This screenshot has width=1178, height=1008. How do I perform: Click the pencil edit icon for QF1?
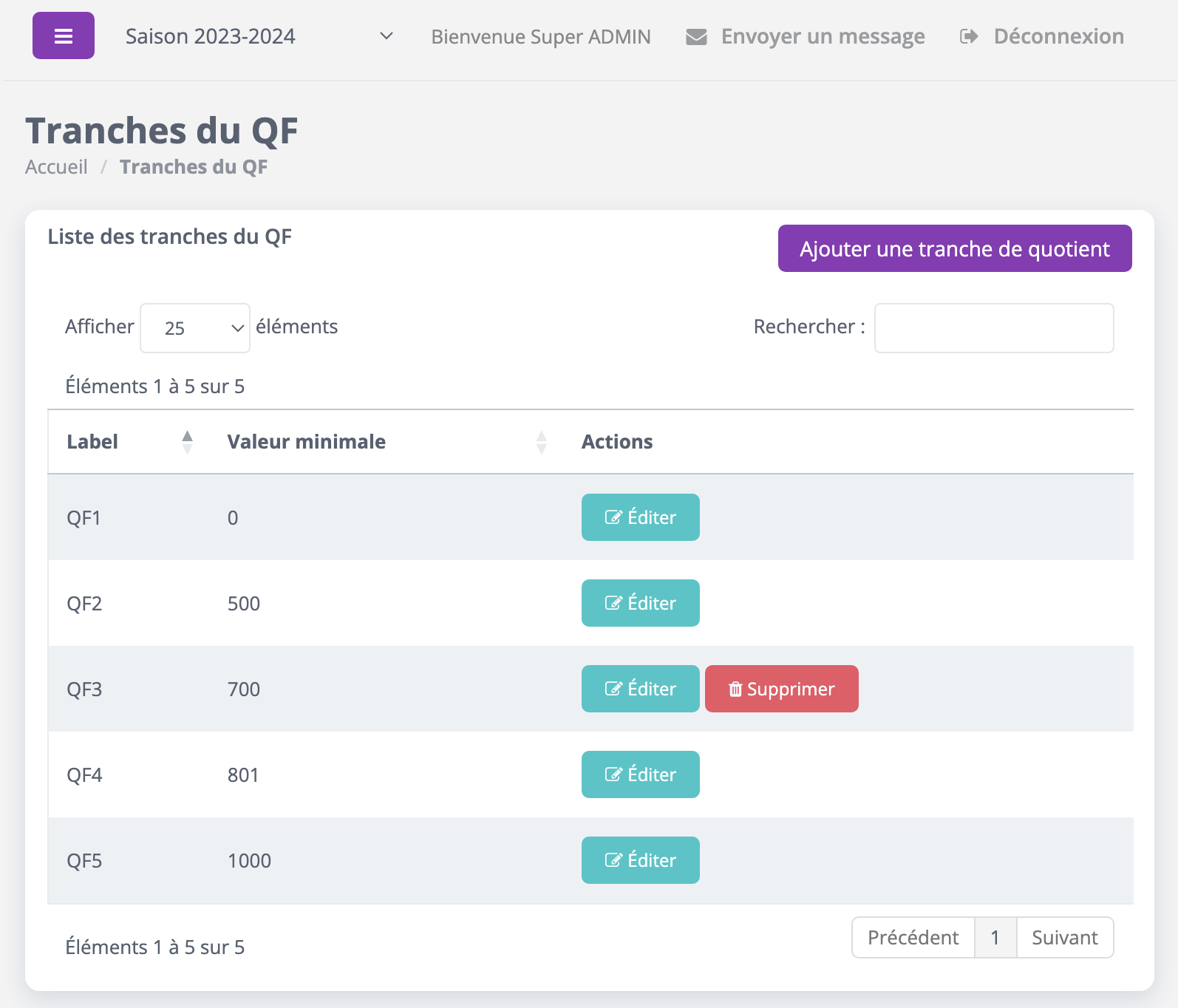tap(613, 517)
